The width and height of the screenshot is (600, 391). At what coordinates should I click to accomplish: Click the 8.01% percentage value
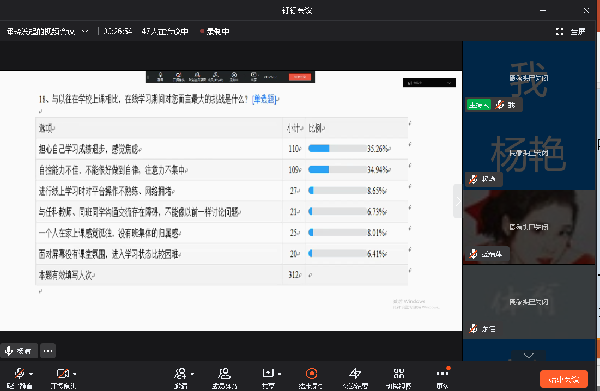(377, 233)
